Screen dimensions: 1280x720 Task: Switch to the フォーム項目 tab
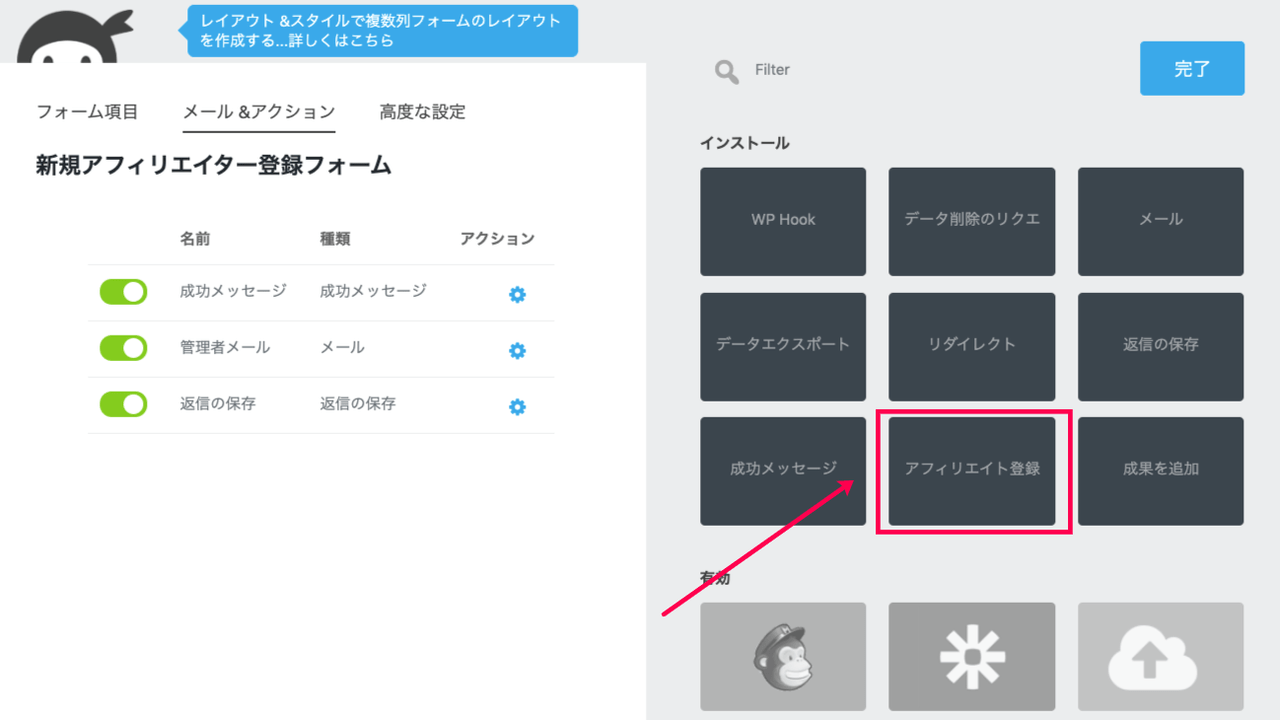tap(87, 112)
